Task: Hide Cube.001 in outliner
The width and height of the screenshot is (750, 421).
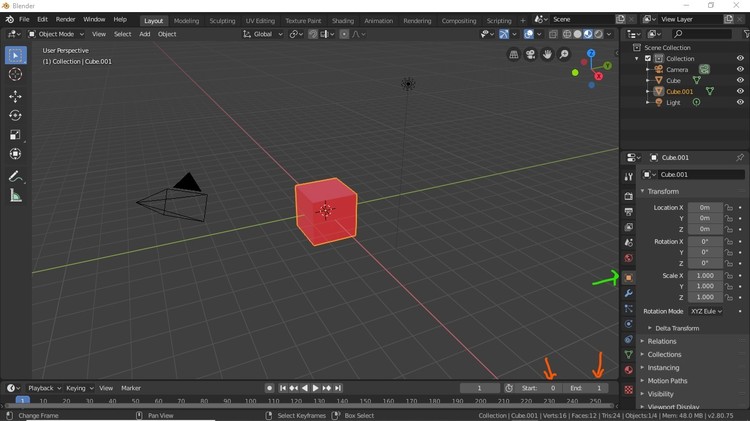Action: 740,91
